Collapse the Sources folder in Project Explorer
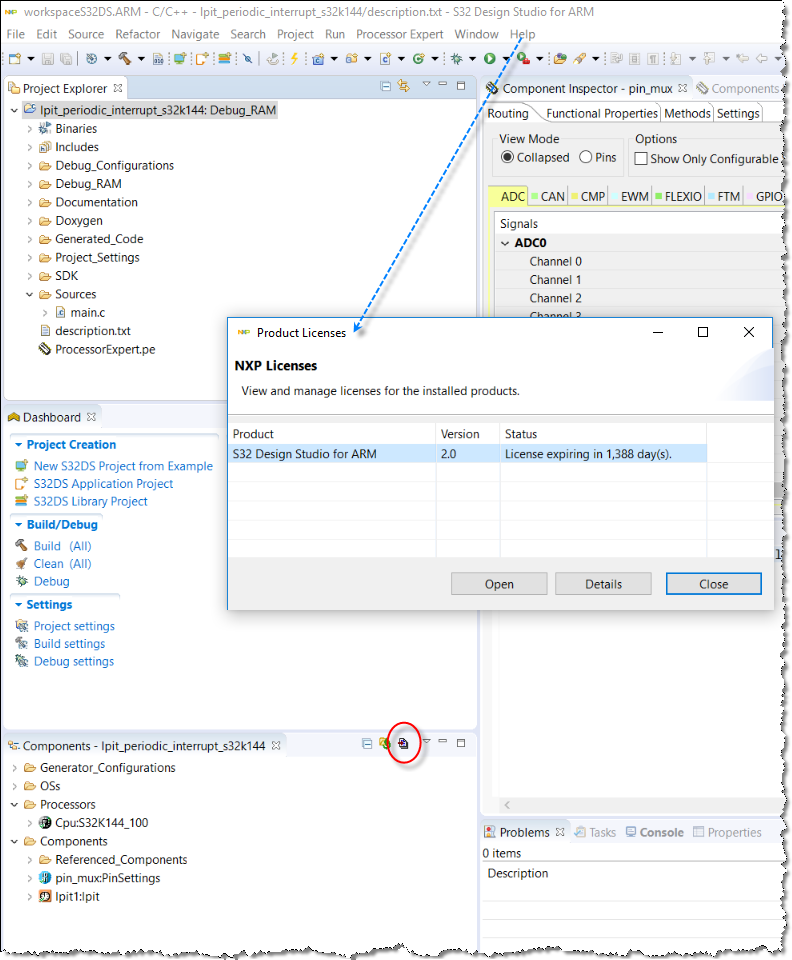Viewport: 792px width, 960px height. pyautogui.click(x=29, y=294)
